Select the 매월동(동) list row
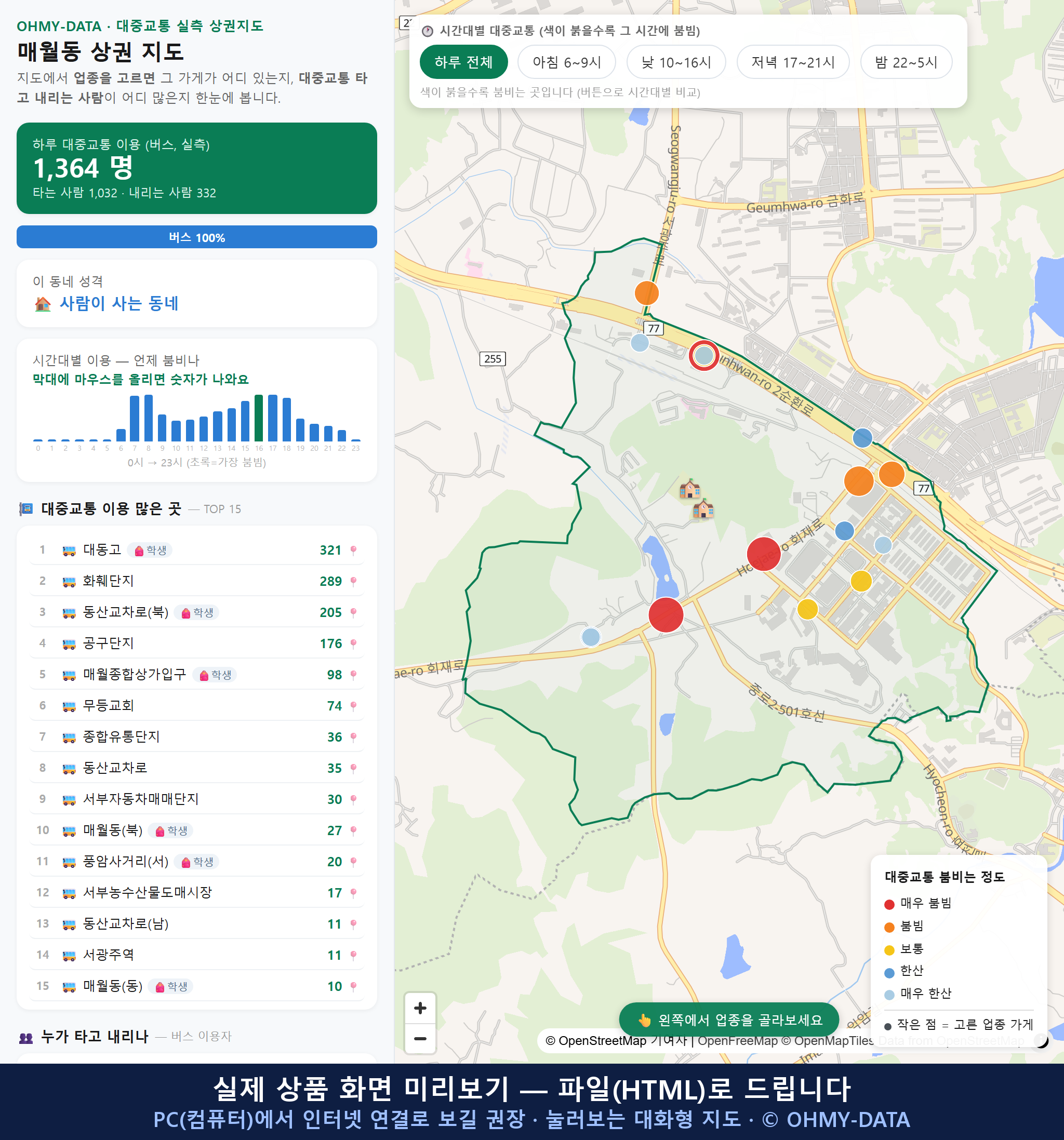The height and width of the screenshot is (1140, 1064). point(197,986)
